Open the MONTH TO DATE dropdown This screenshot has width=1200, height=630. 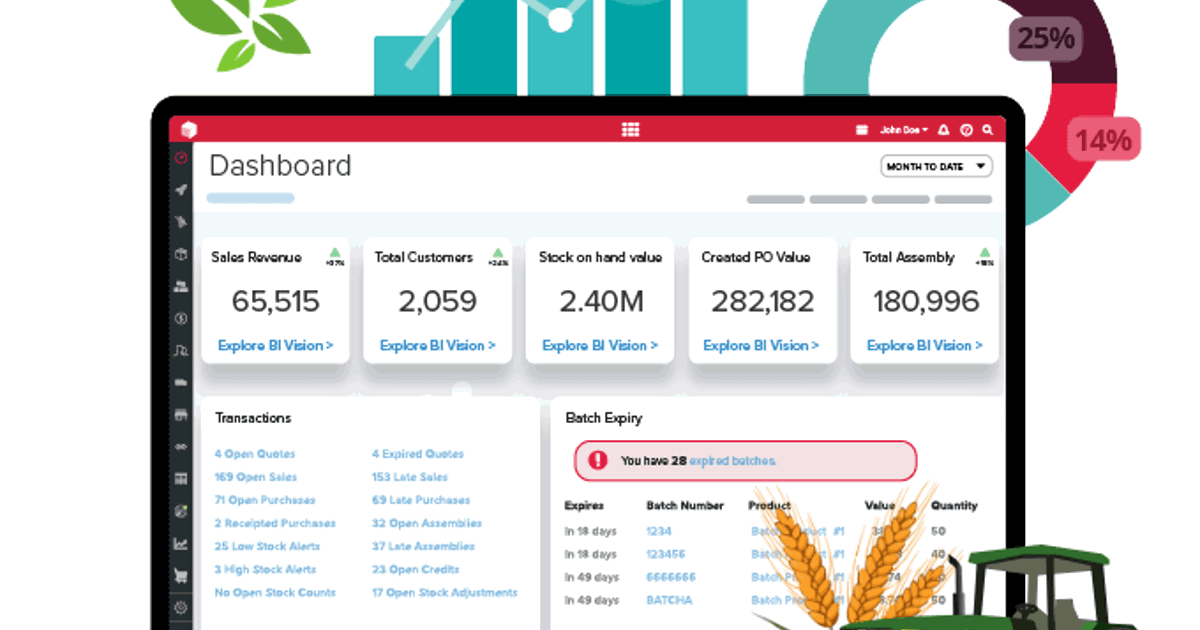(936, 166)
